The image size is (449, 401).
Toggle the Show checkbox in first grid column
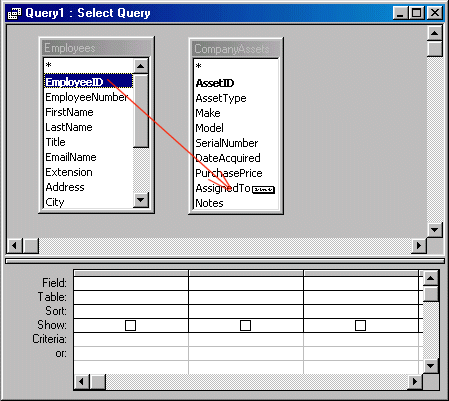[x=130, y=325]
